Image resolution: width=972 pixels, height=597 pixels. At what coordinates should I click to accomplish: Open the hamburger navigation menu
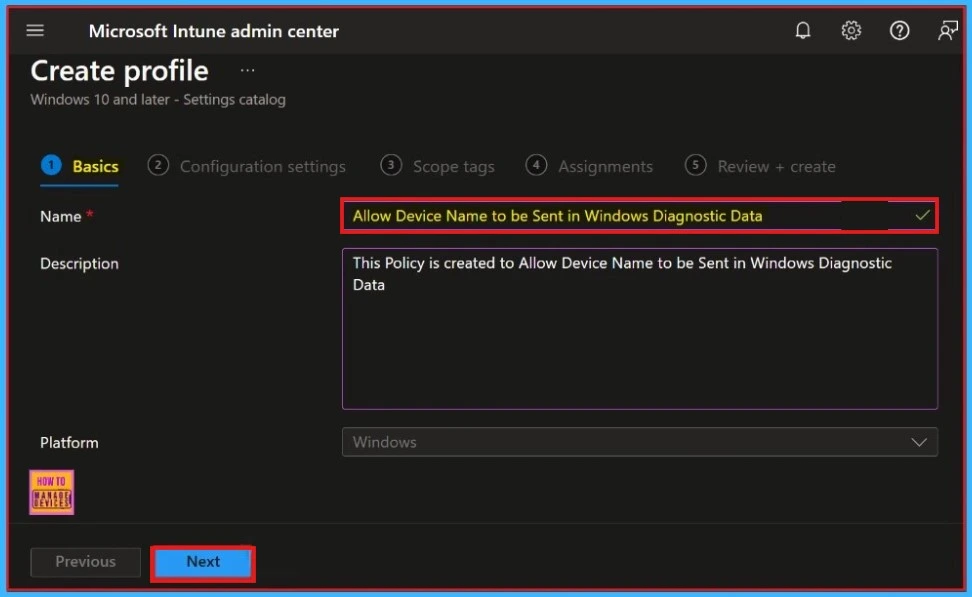point(35,30)
